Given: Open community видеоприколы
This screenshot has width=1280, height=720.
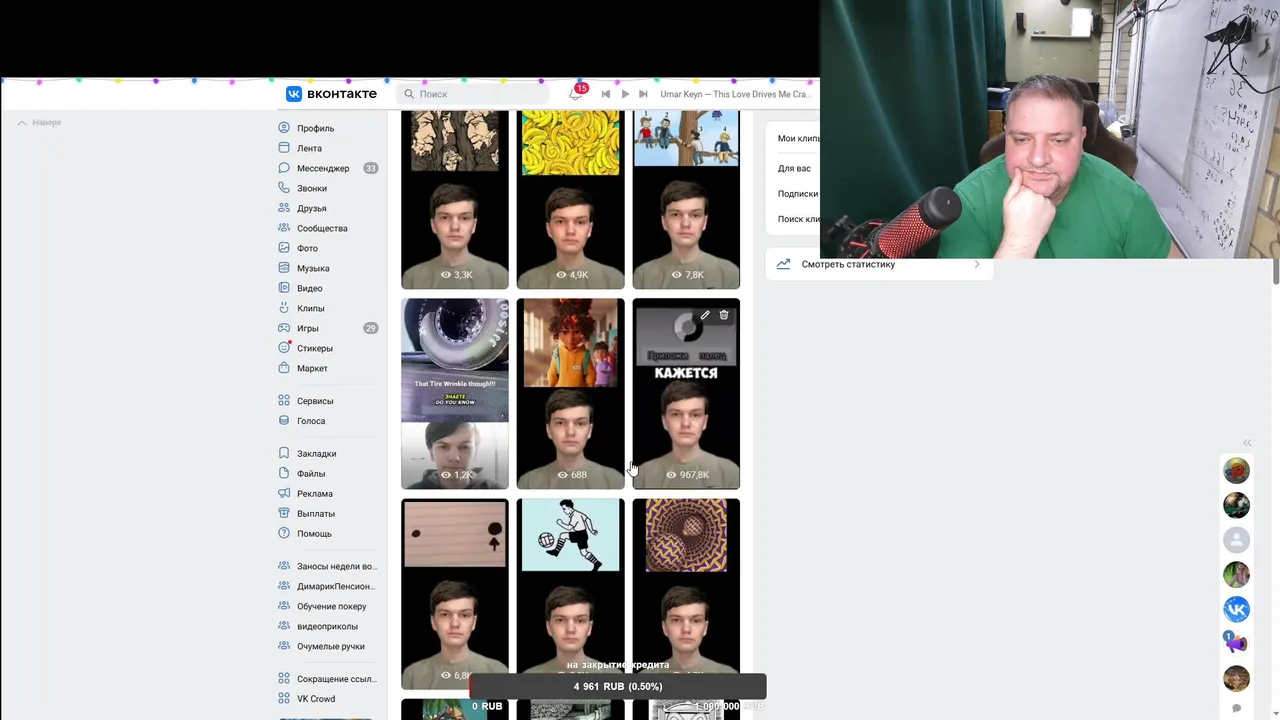Looking at the screenshot, I should [327, 626].
